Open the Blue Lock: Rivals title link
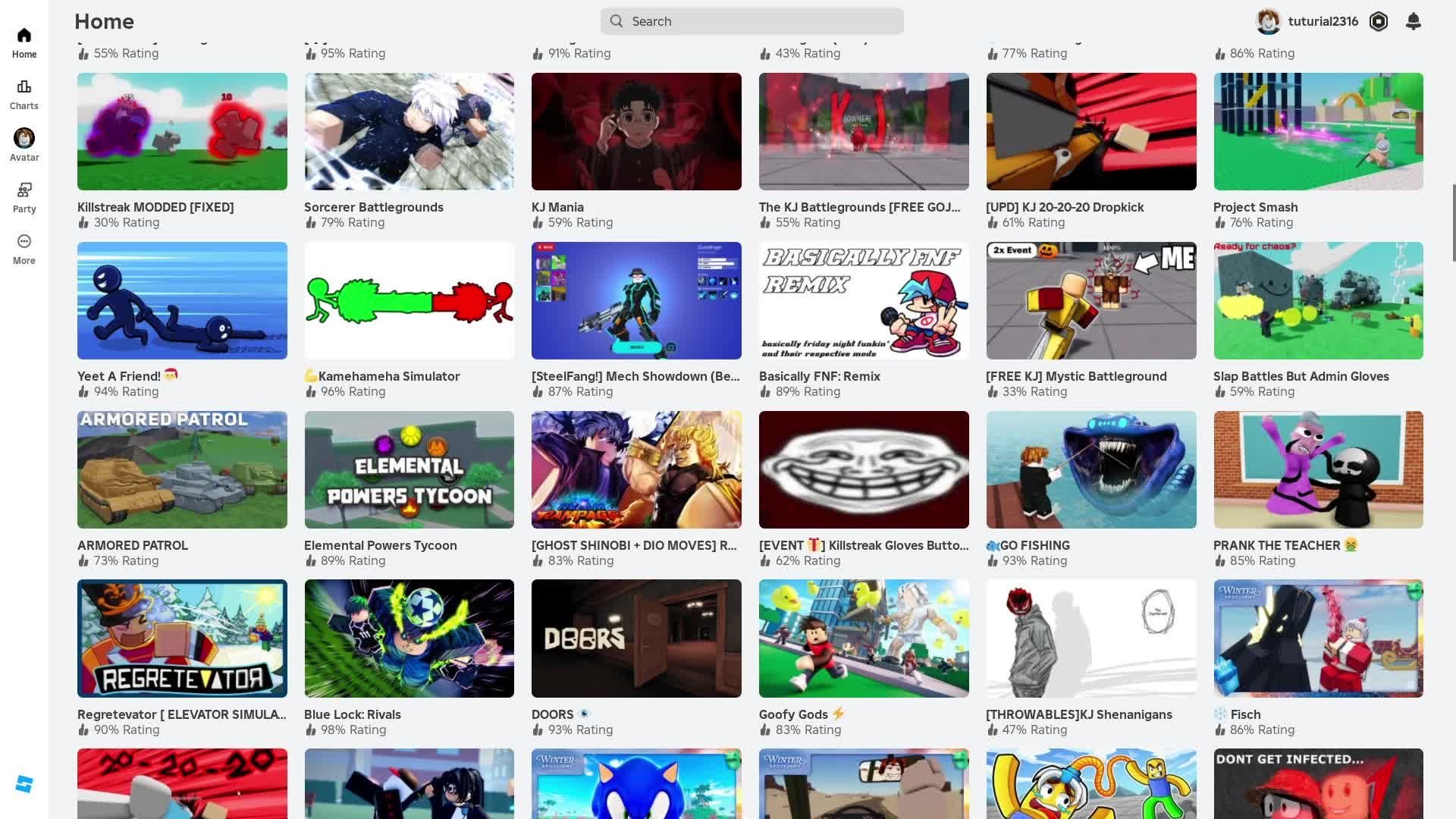1456x819 pixels. coord(353,714)
